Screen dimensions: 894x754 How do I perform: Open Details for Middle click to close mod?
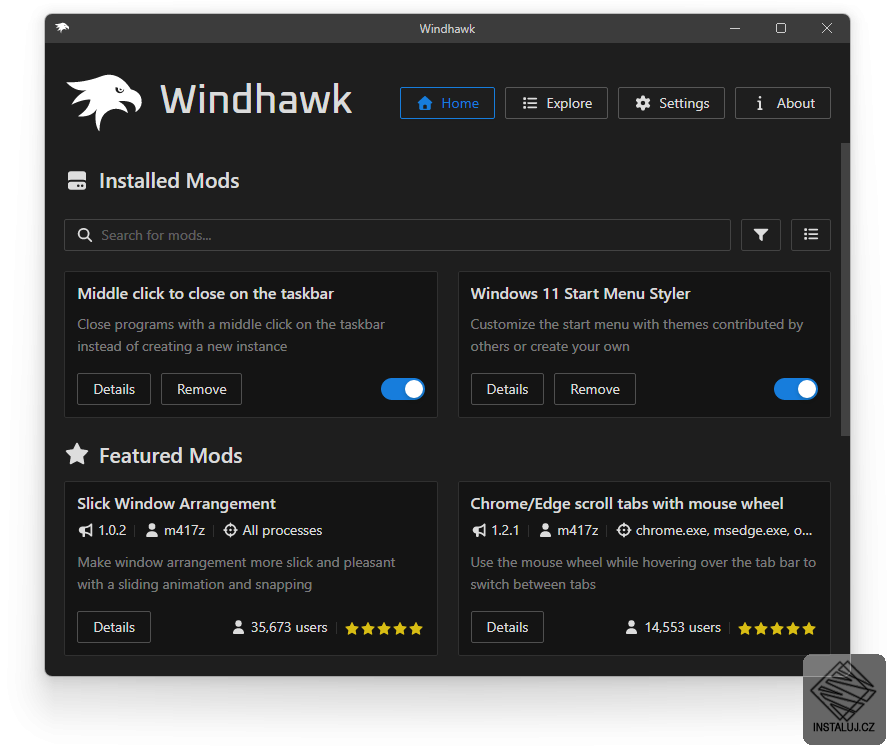click(114, 389)
